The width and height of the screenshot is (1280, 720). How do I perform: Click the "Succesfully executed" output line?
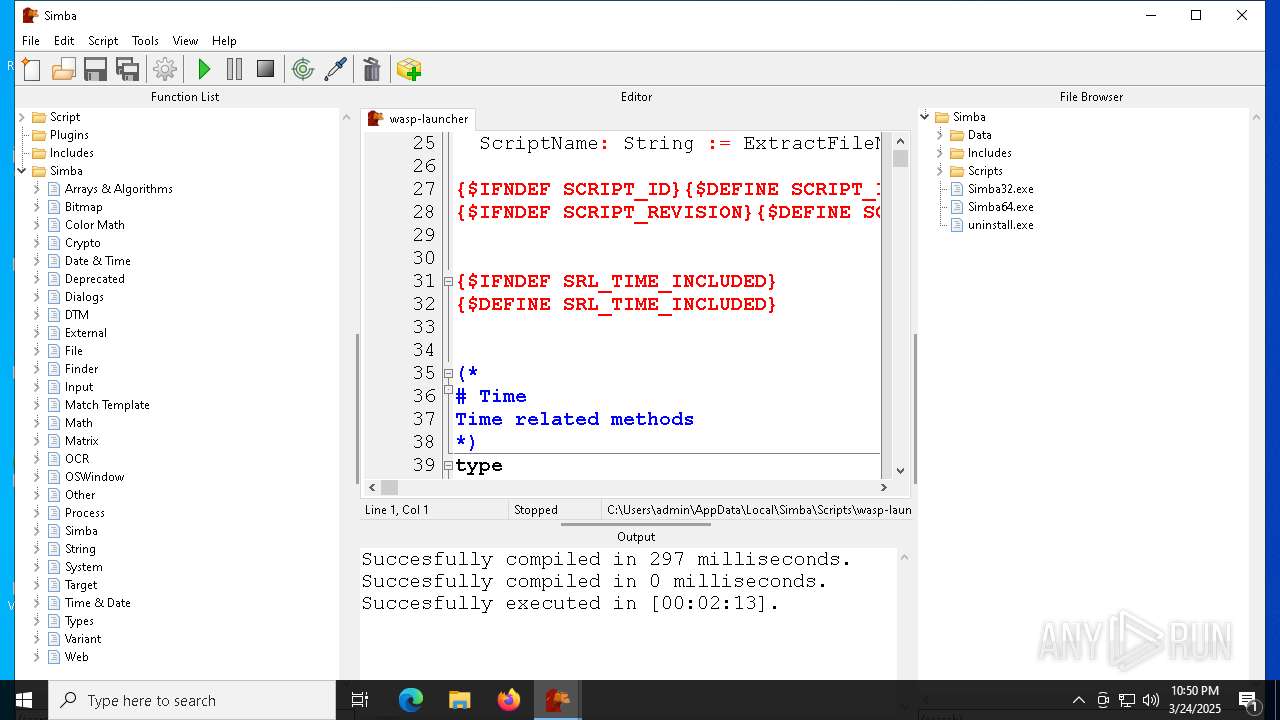(570, 604)
